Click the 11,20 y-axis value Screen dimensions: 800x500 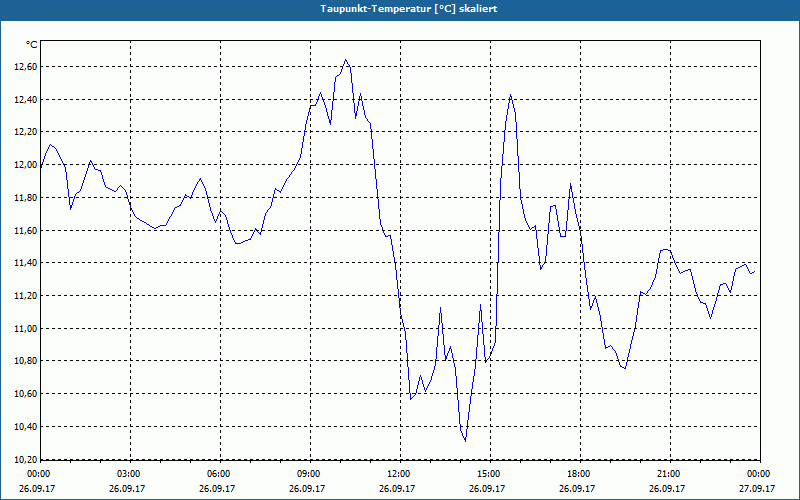[25, 296]
